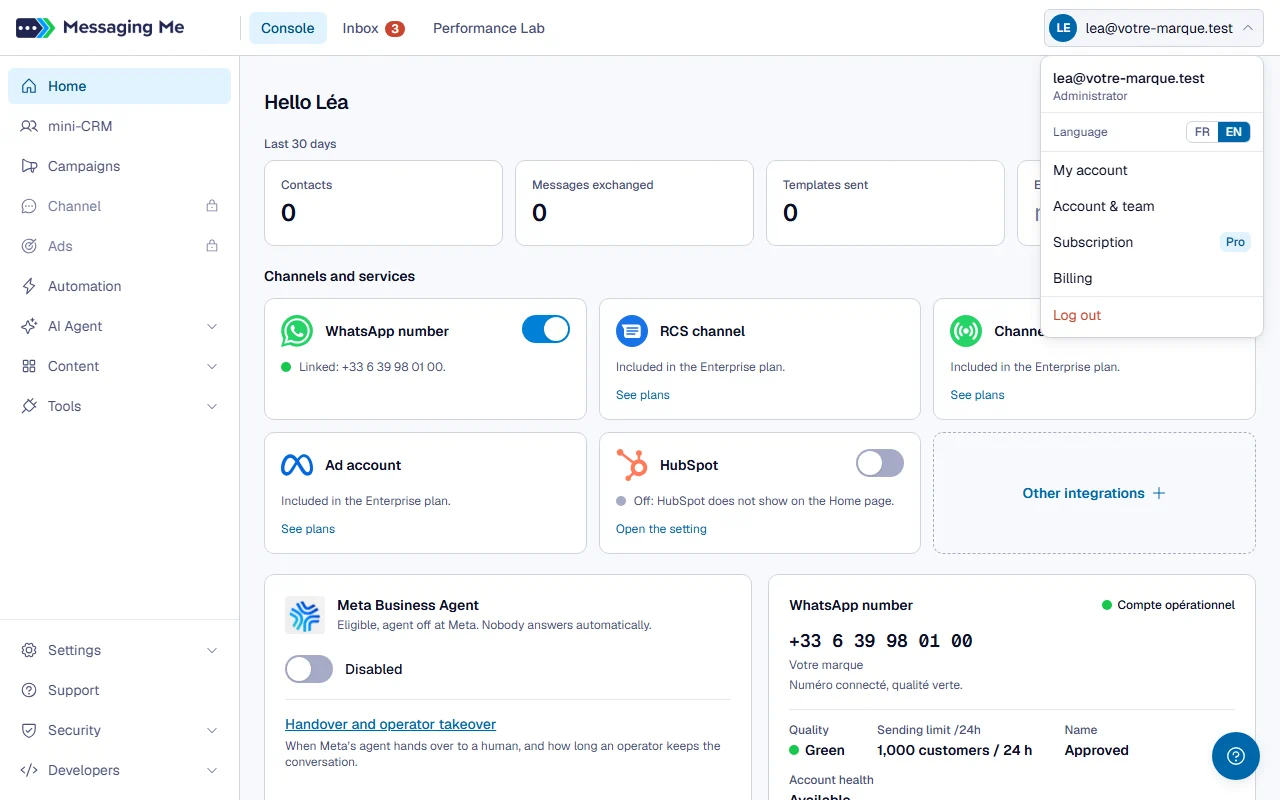Click the mini-CRM people icon

click(29, 126)
